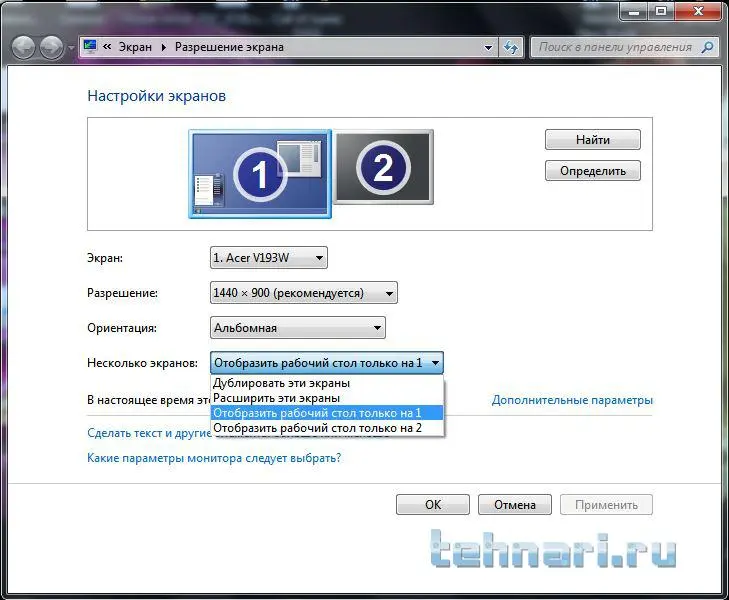
Task: Select the Разрешение экрана breadcrumb
Action: [x=229, y=47]
